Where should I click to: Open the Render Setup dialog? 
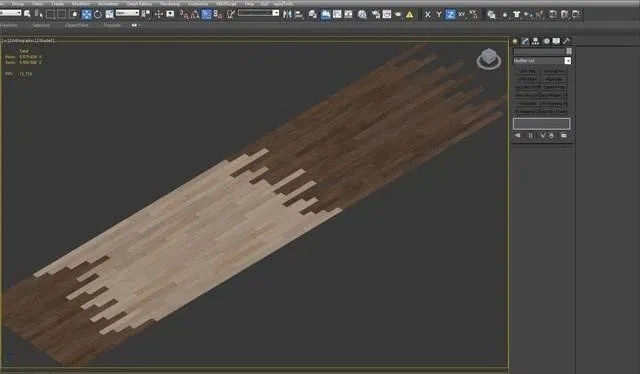coord(376,15)
